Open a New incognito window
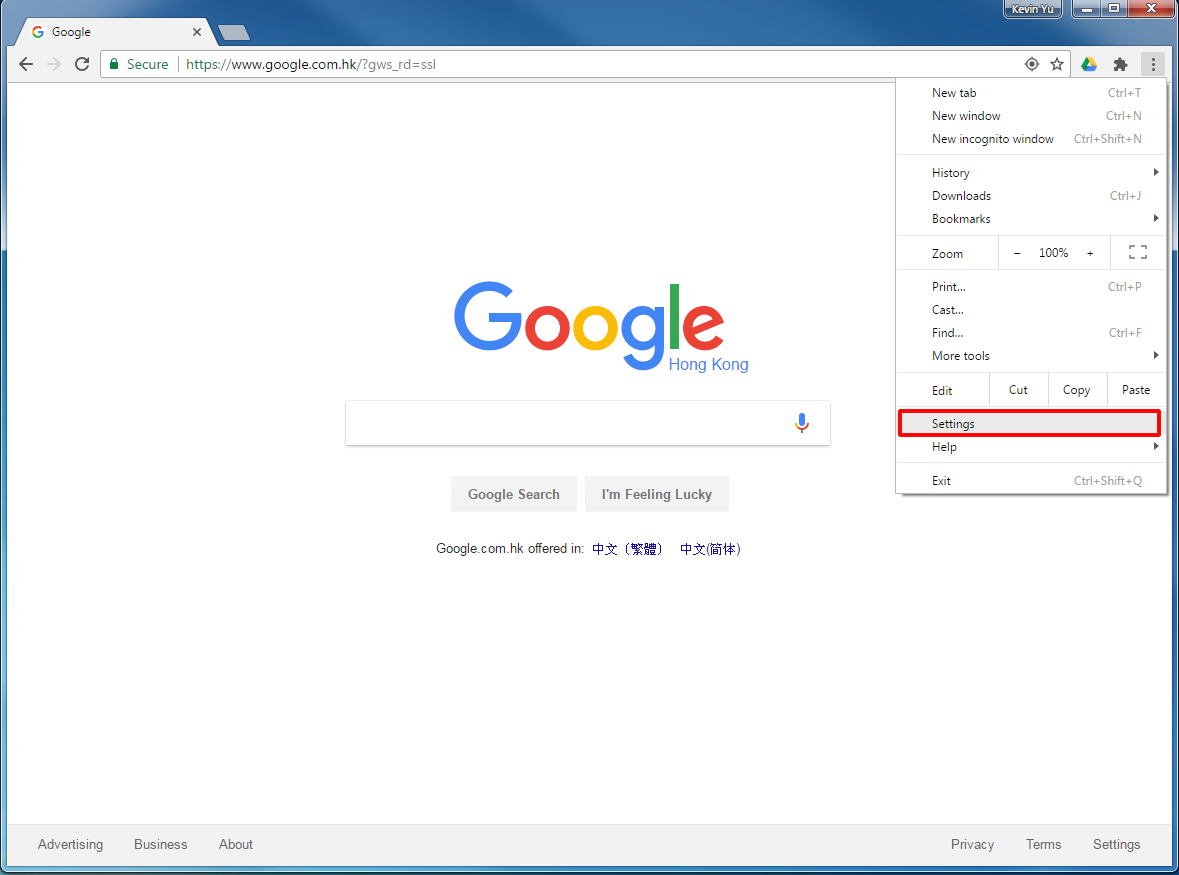The height and width of the screenshot is (875, 1179). click(1031, 138)
